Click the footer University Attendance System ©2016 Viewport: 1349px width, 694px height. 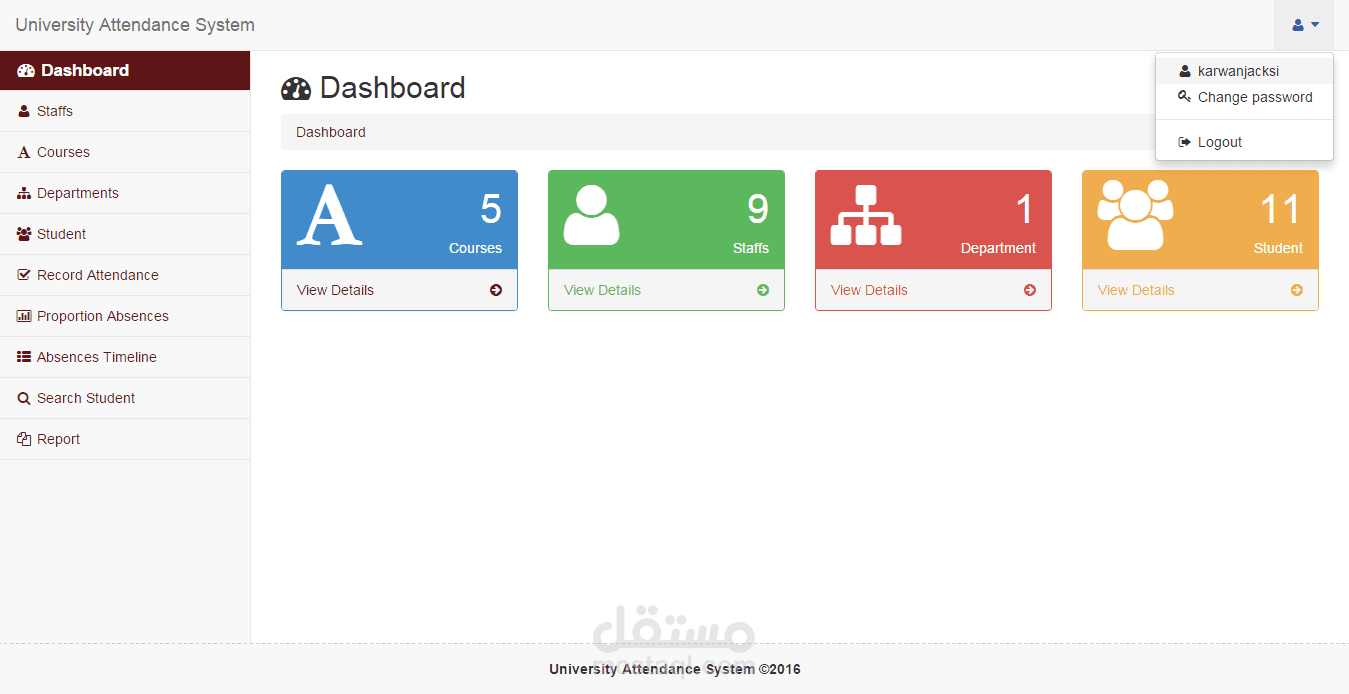point(675,669)
